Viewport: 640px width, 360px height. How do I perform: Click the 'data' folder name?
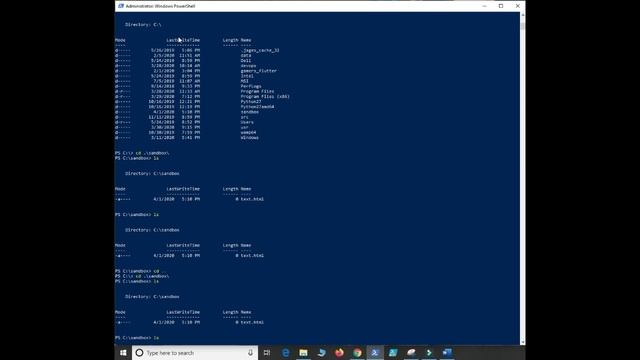pos(246,56)
